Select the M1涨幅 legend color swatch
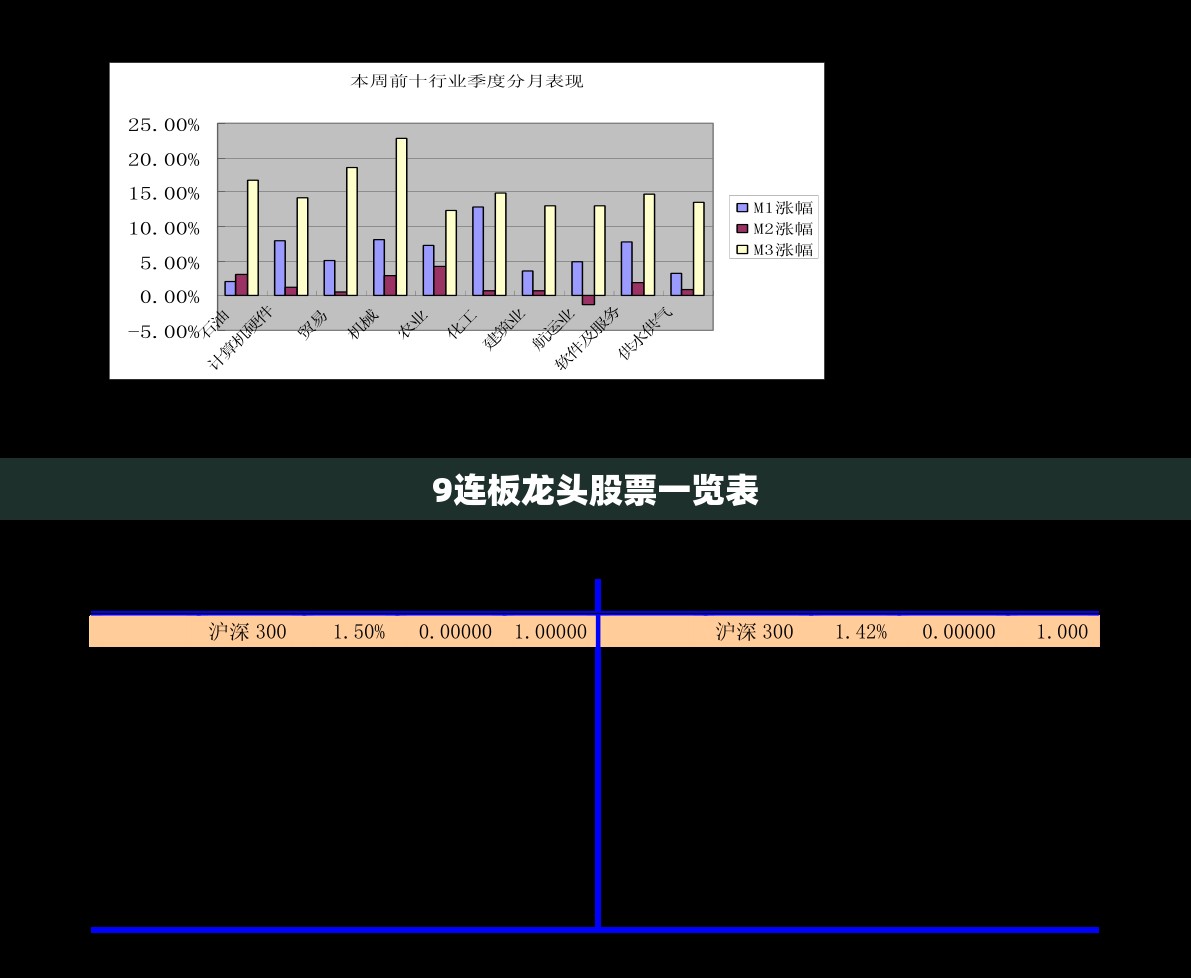The image size is (1191, 978). tap(742, 207)
